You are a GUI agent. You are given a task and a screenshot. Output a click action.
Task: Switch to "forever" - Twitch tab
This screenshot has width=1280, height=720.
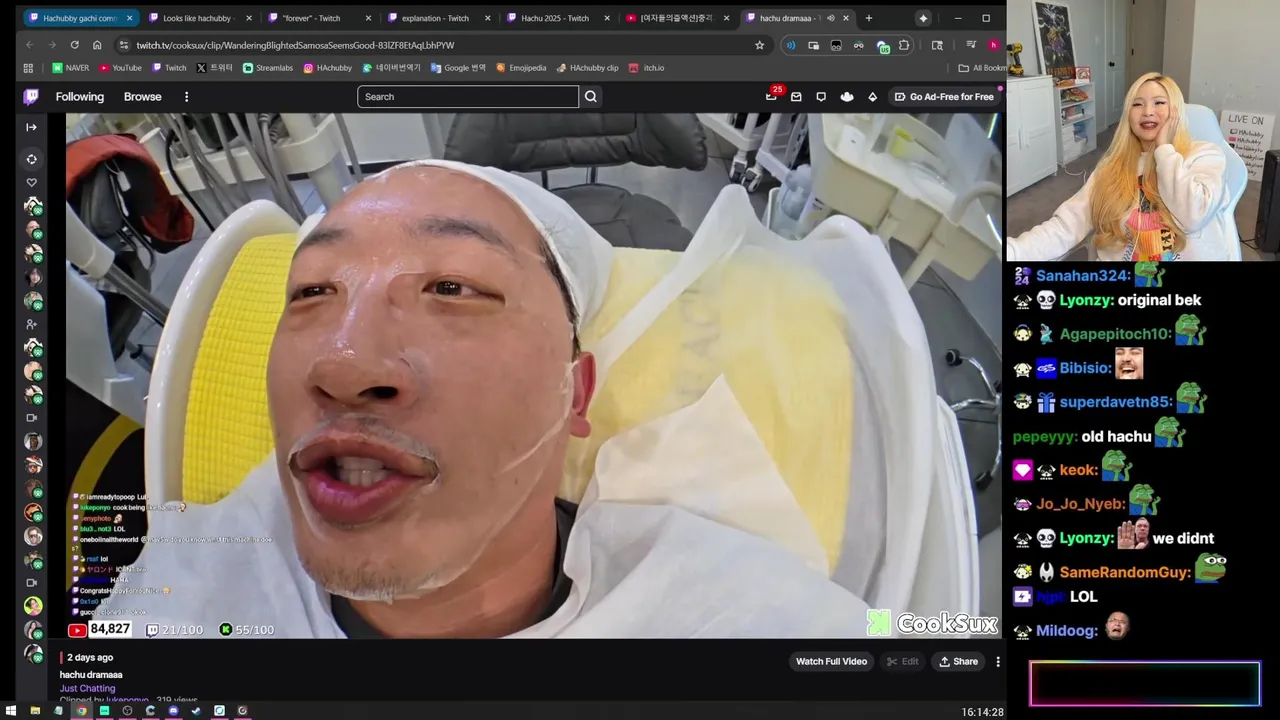(319, 18)
